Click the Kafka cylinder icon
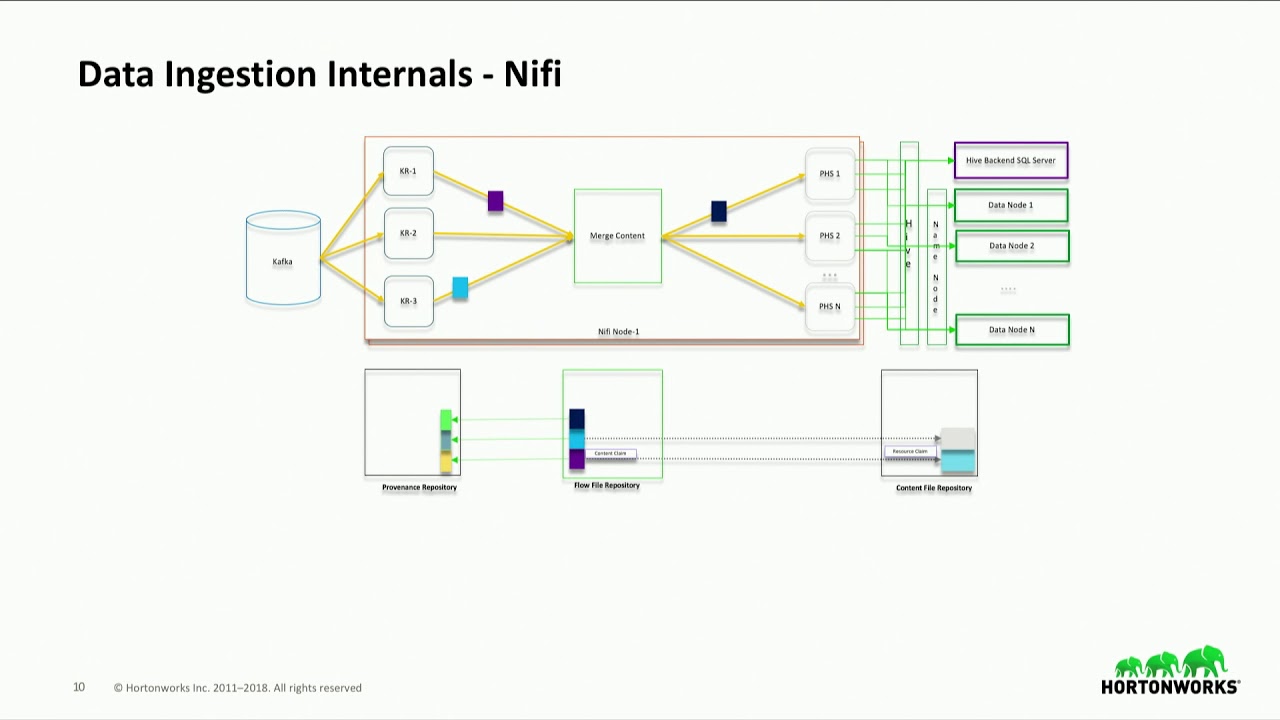The image size is (1280, 720). pos(283,258)
